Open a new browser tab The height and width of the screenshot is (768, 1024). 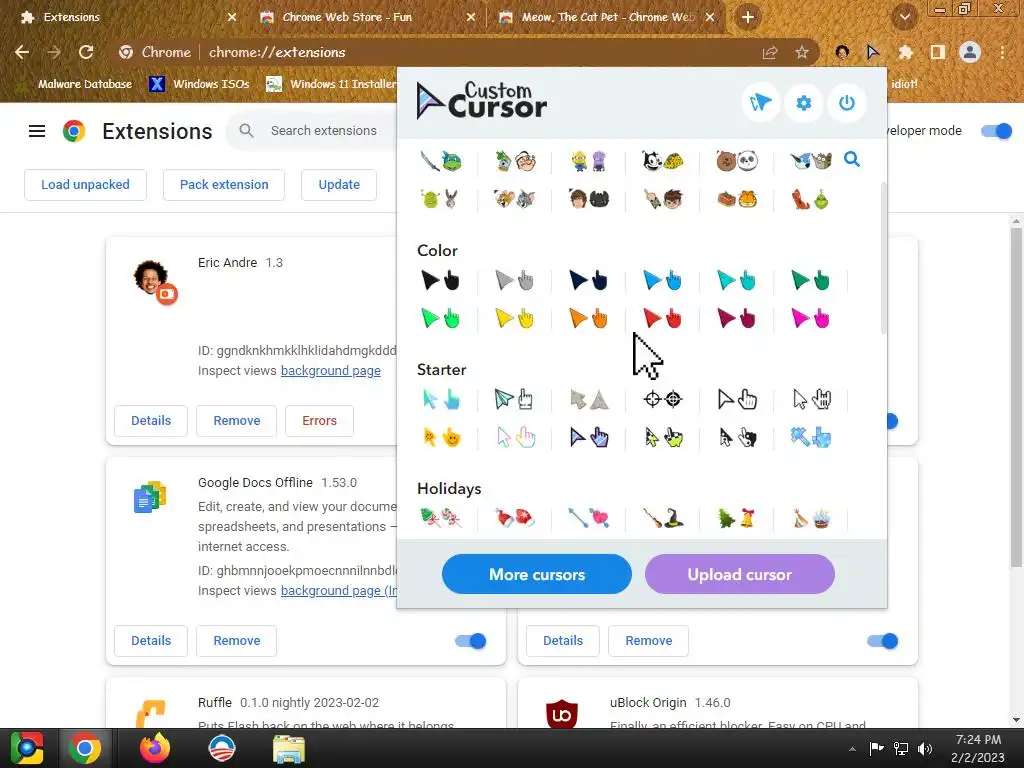point(748,18)
